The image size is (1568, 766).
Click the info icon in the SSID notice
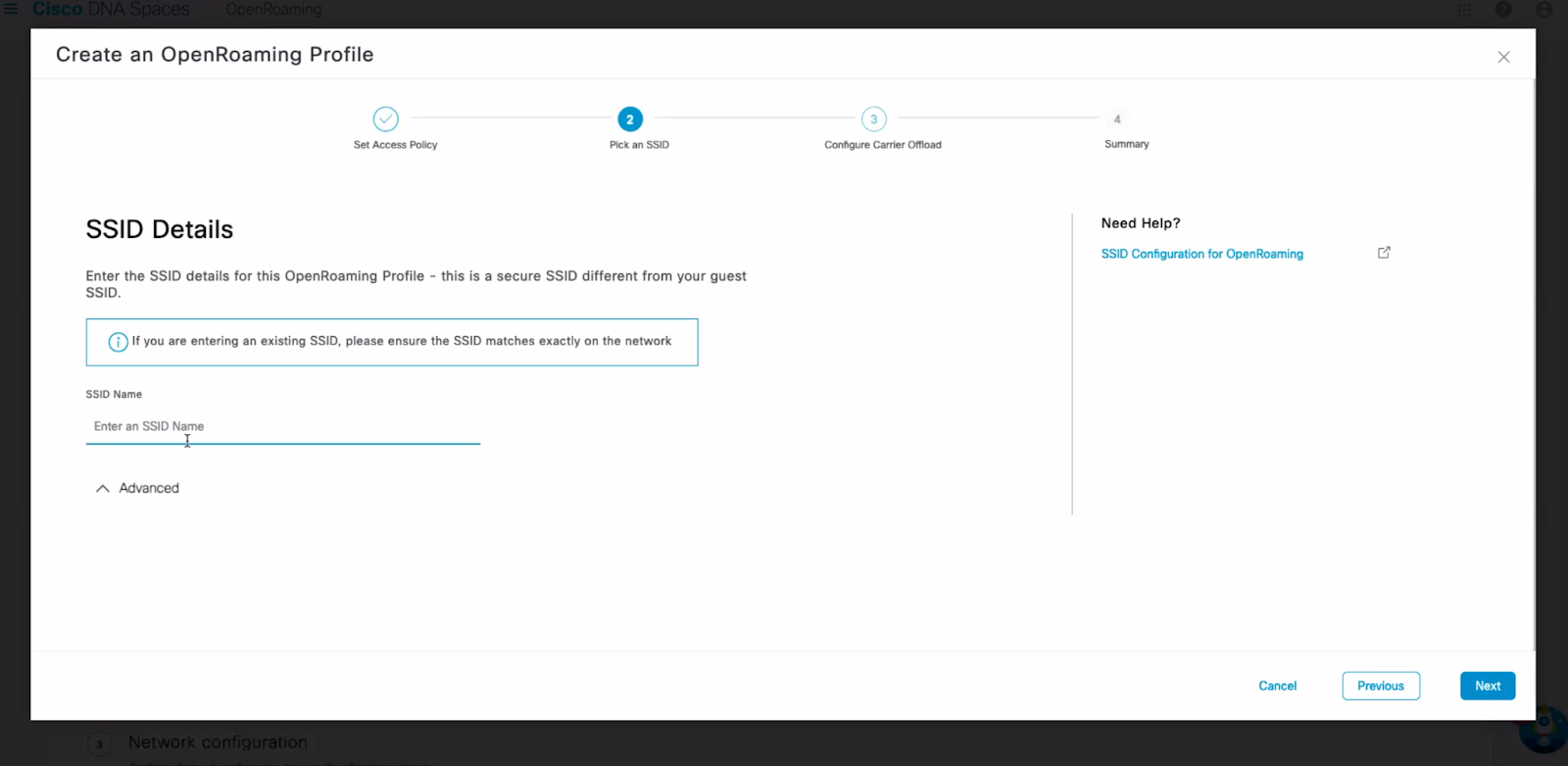[x=118, y=342]
